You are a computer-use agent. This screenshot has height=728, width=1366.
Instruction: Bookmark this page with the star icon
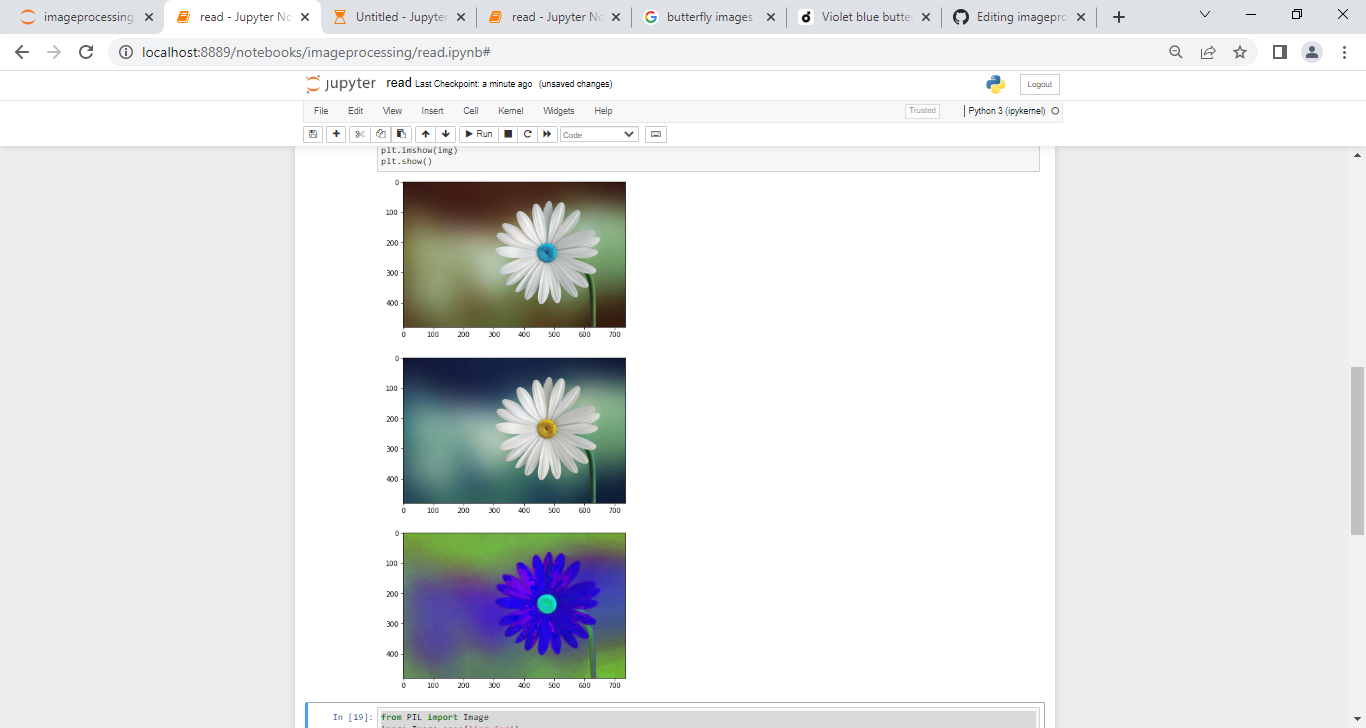tap(1240, 52)
